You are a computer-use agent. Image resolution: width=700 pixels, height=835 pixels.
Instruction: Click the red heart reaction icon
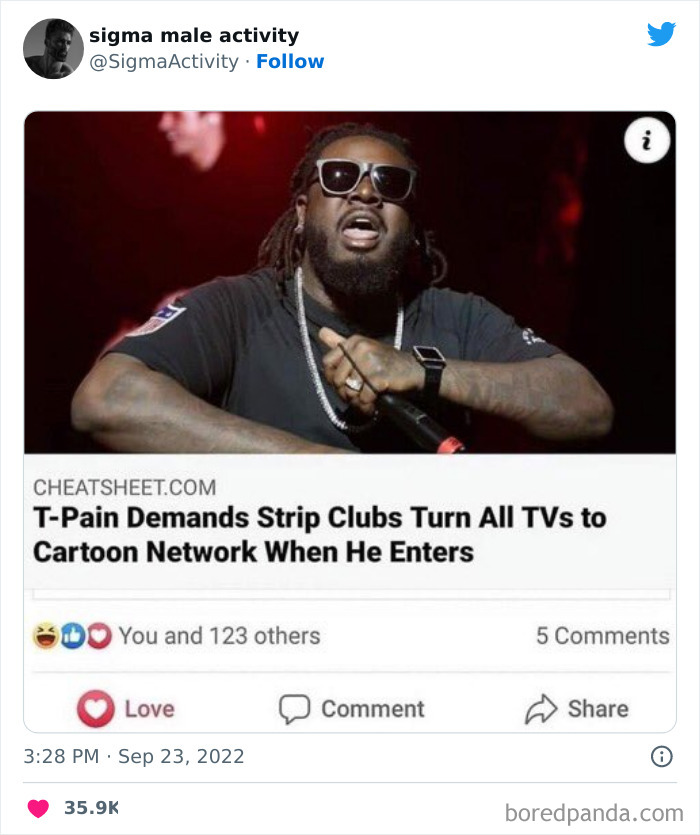(x=99, y=636)
